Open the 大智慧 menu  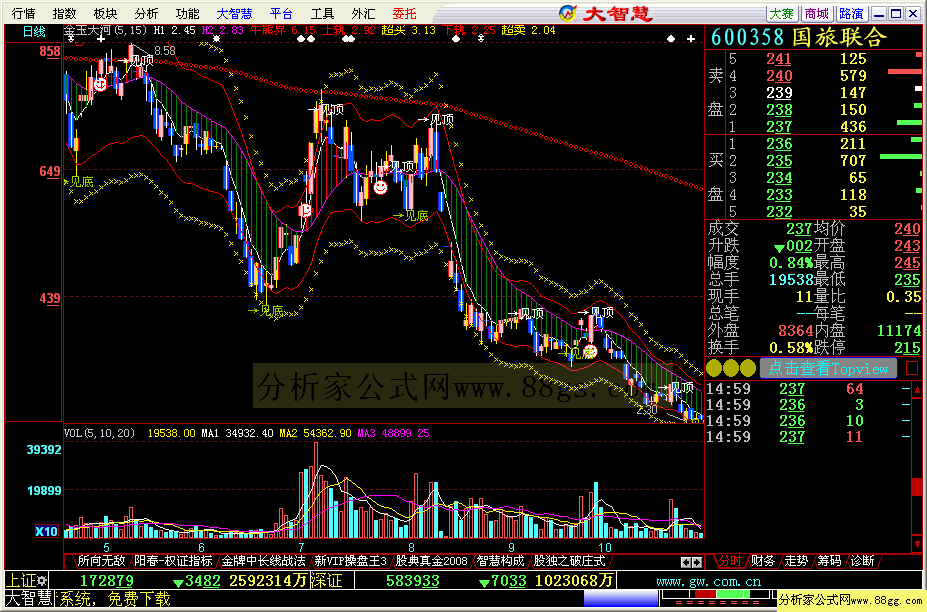(234, 13)
